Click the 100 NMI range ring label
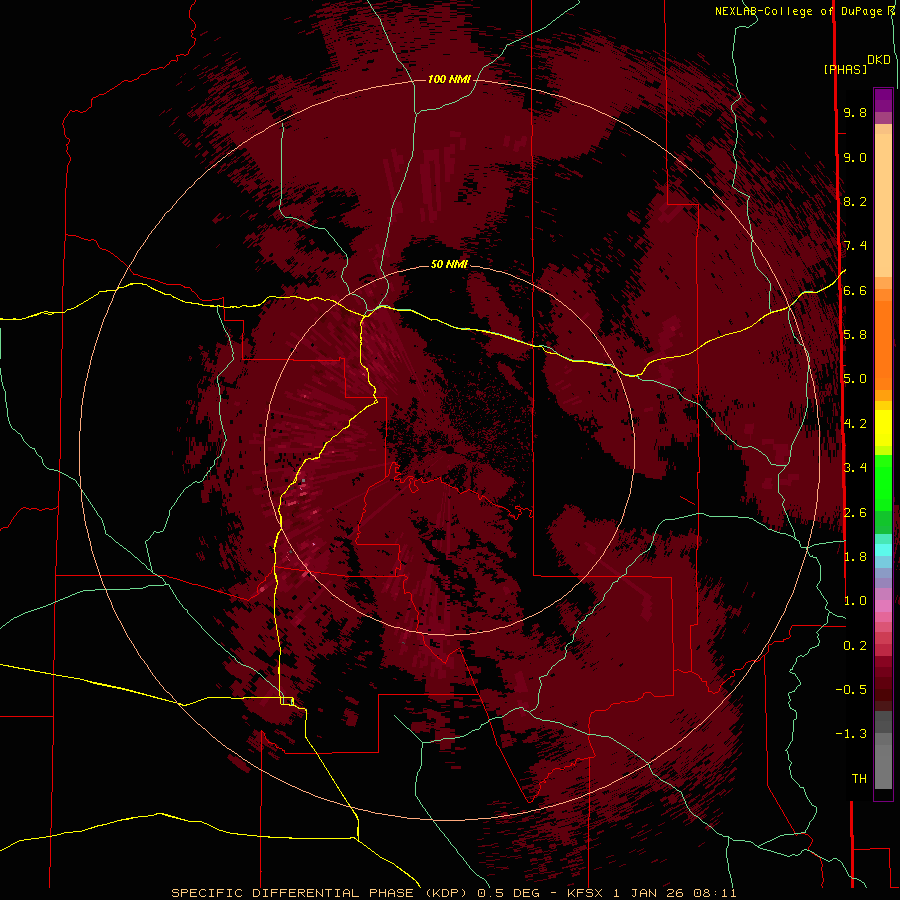 pyautogui.click(x=449, y=79)
